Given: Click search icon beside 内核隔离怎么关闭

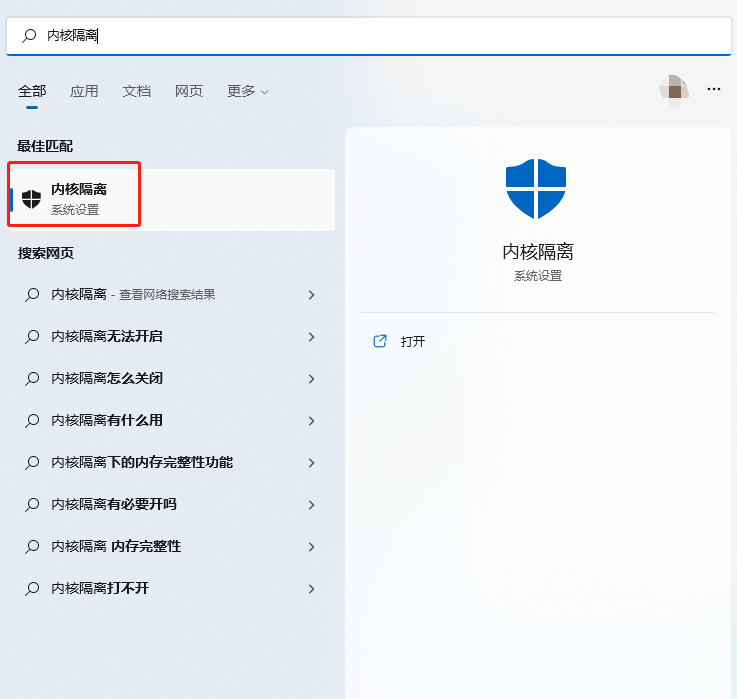Looking at the screenshot, I should coord(32,379).
